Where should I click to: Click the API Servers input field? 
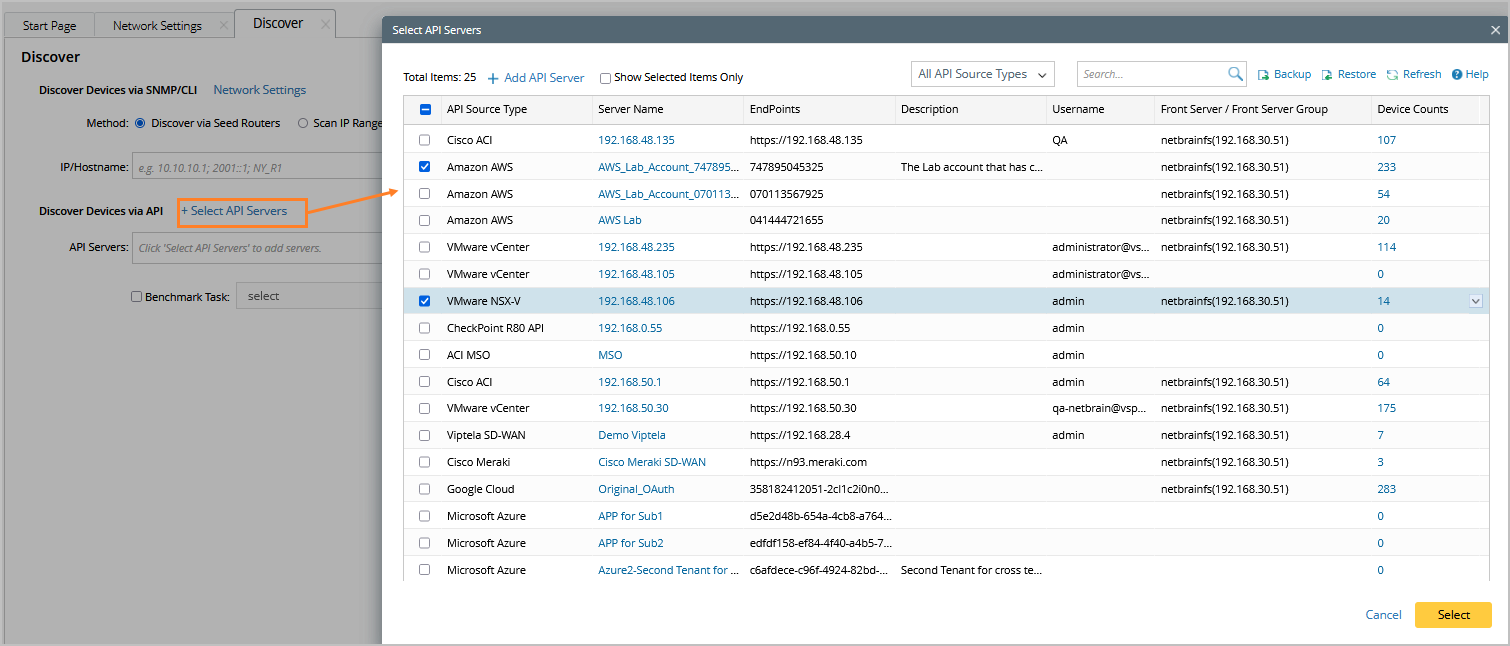coord(258,247)
